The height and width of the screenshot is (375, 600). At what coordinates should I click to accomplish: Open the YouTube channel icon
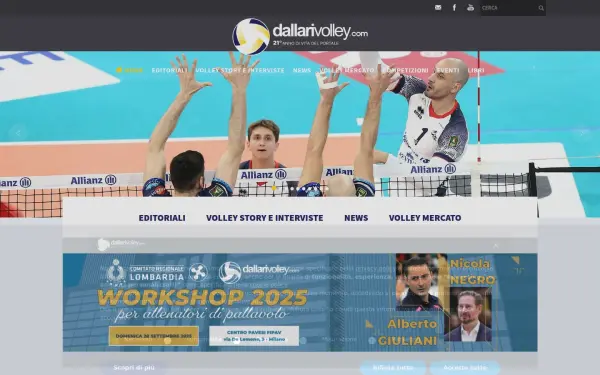click(x=470, y=8)
